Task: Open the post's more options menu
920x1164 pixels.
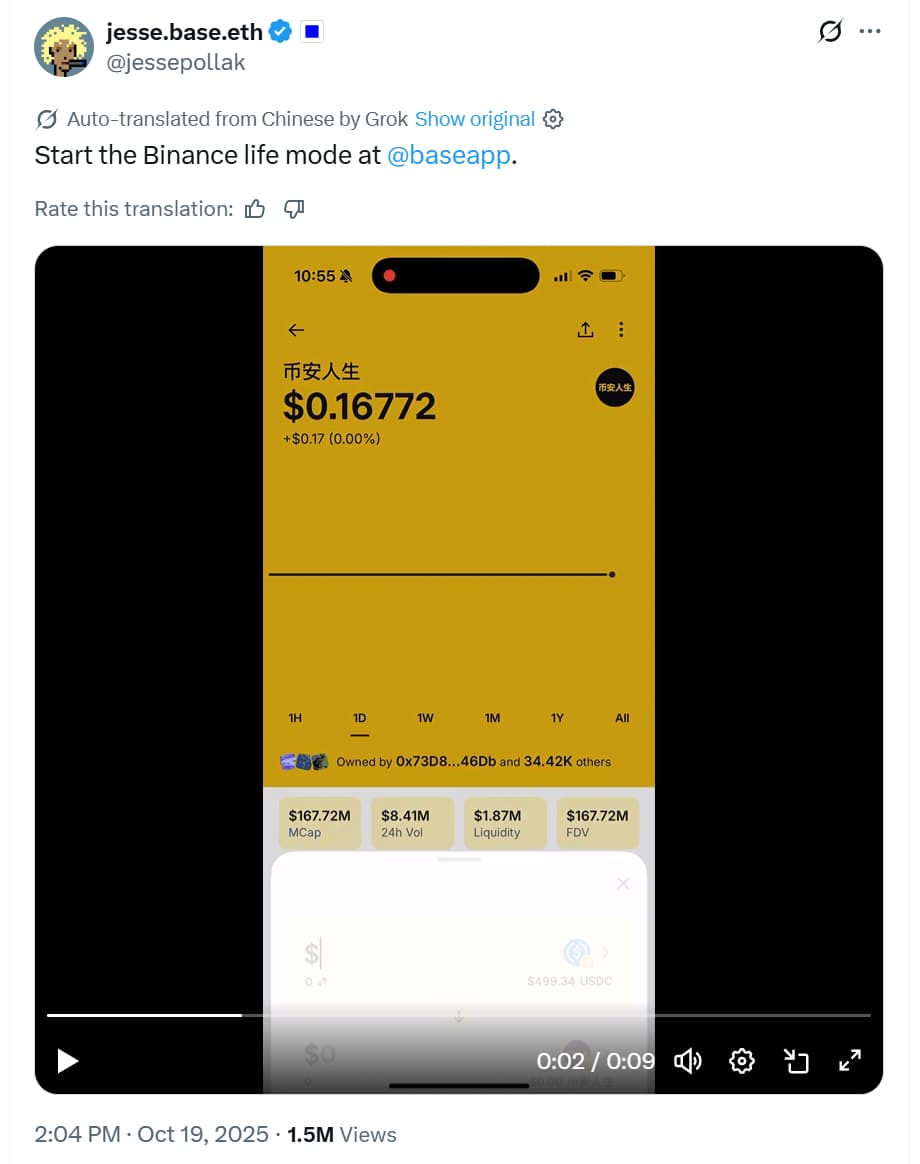Action: pos(869,31)
